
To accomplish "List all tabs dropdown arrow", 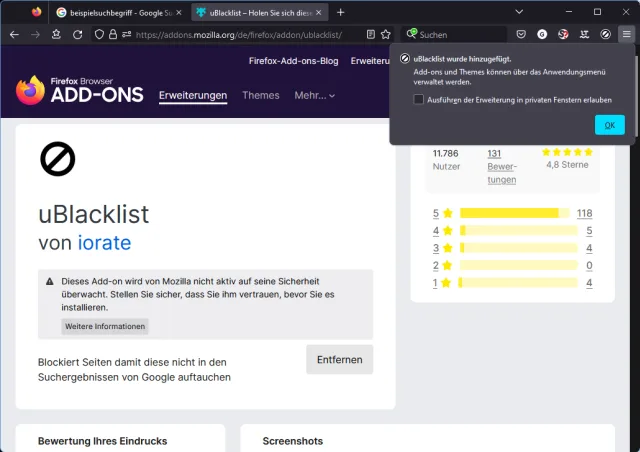I will pyautogui.click(x=519, y=12).
